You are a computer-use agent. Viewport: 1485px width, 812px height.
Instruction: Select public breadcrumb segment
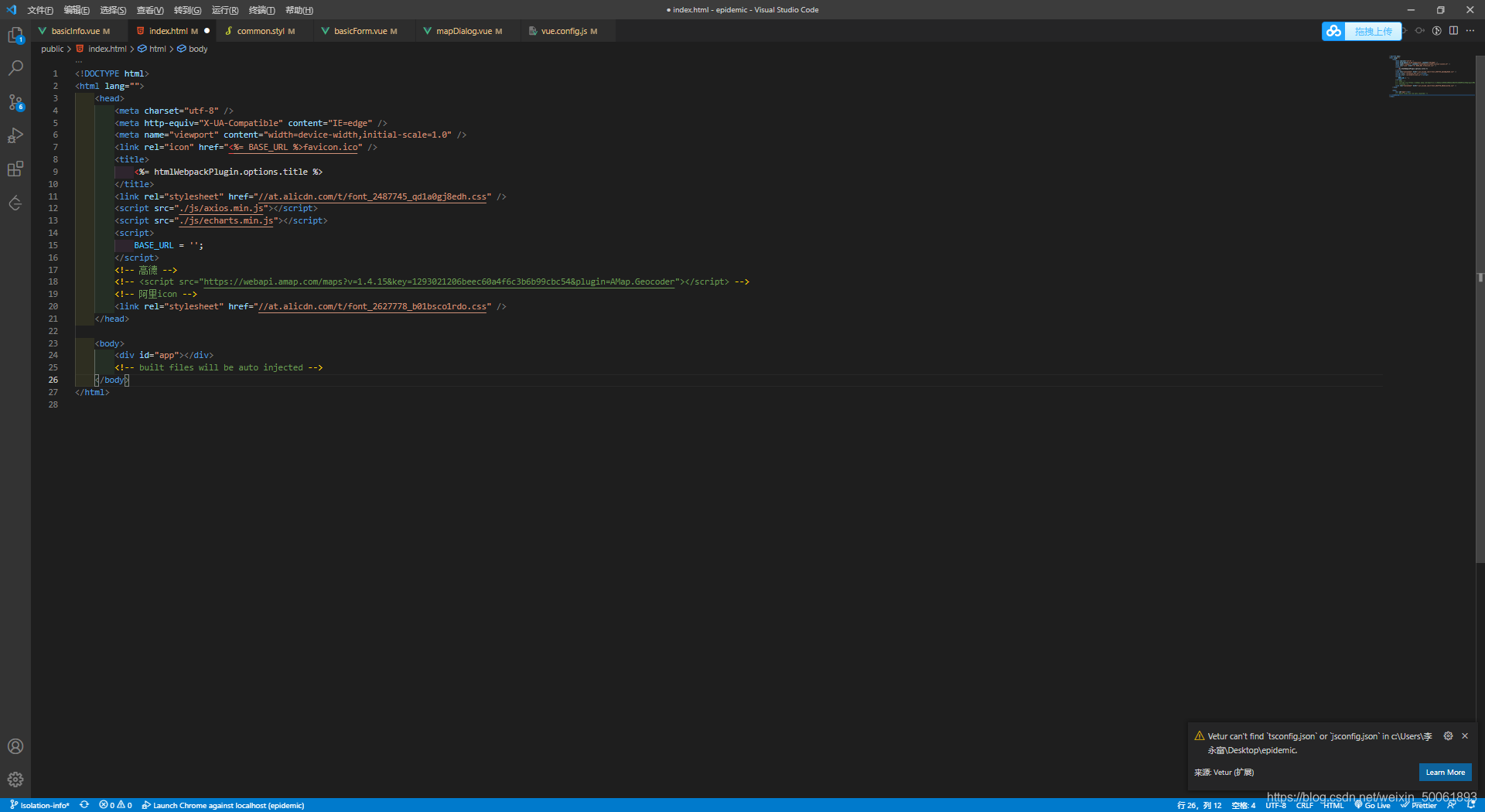tap(53, 49)
